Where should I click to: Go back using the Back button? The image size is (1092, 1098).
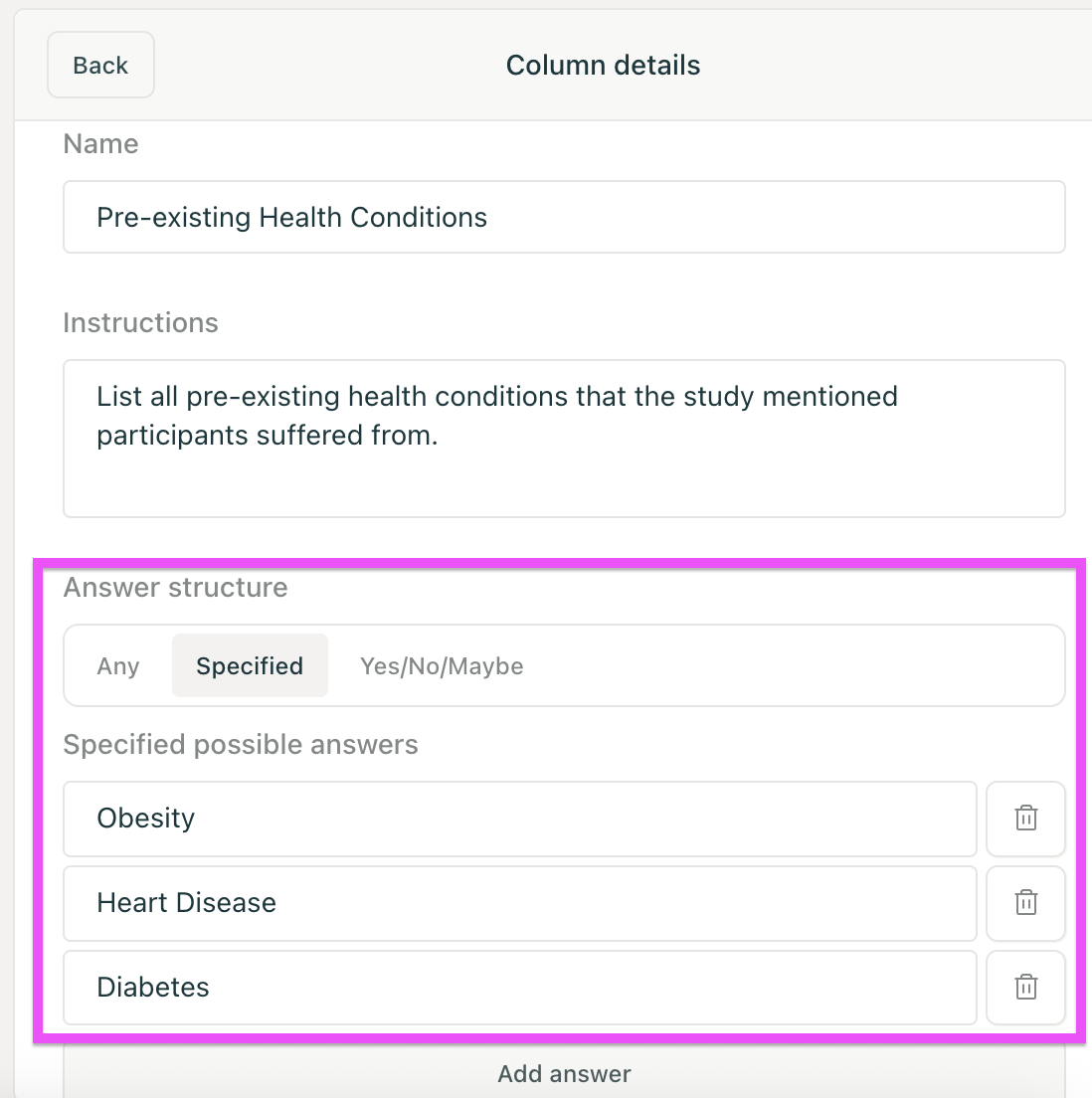click(100, 66)
